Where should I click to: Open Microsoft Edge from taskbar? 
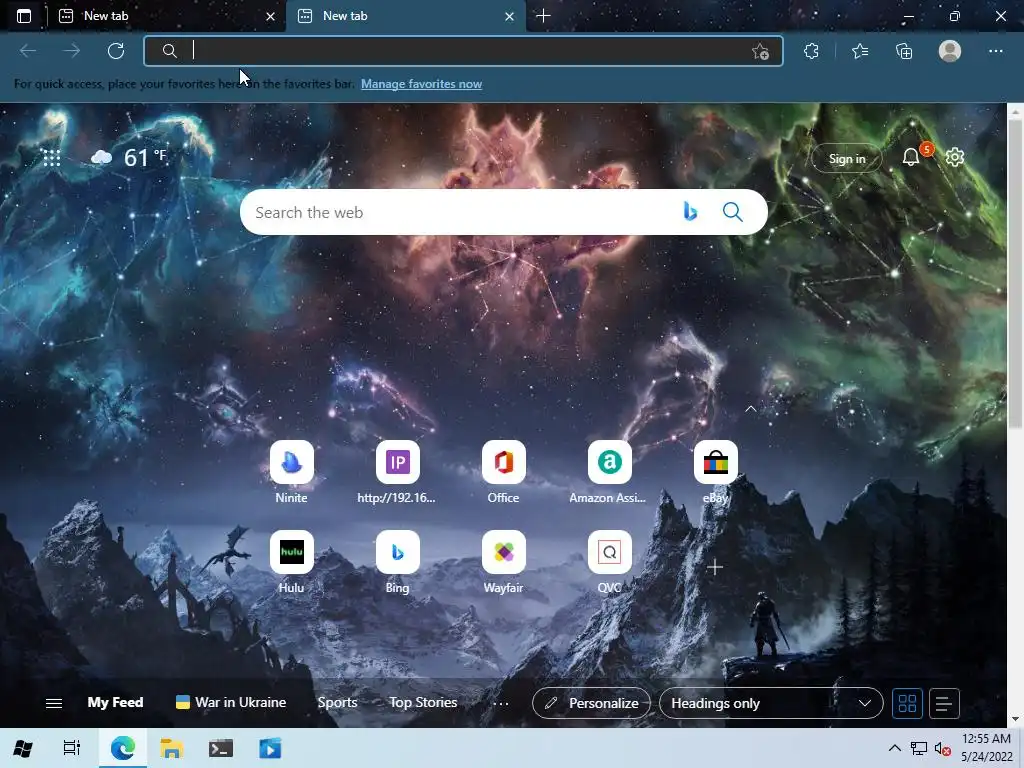(x=122, y=748)
